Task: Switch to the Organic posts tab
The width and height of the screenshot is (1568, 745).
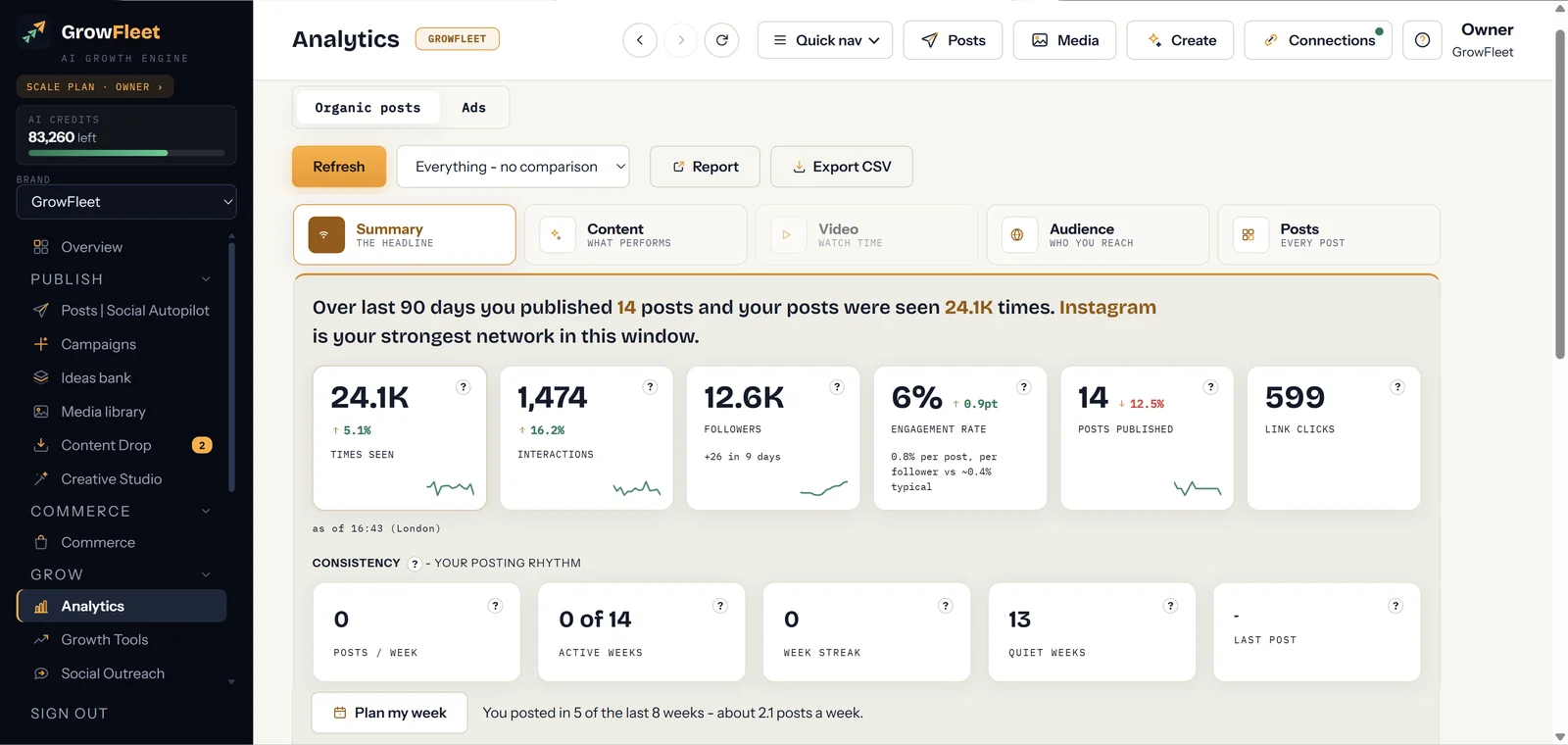Action: (x=367, y=108)
